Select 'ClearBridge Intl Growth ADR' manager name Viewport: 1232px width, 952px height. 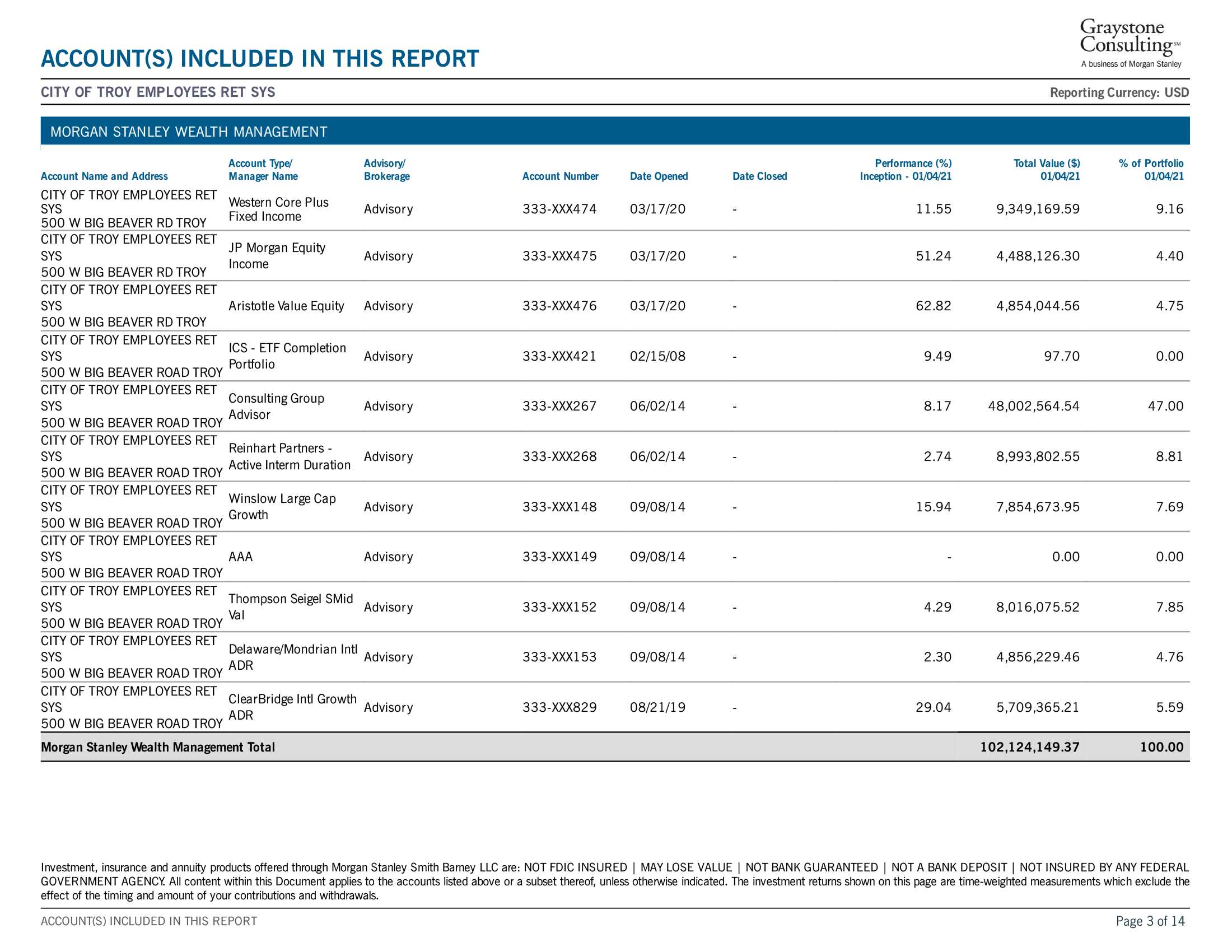pos(292,707)
